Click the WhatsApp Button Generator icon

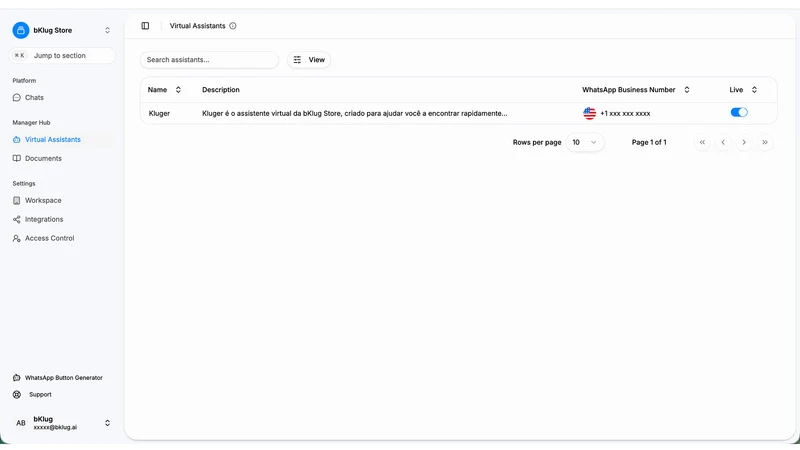coord(17,378)
